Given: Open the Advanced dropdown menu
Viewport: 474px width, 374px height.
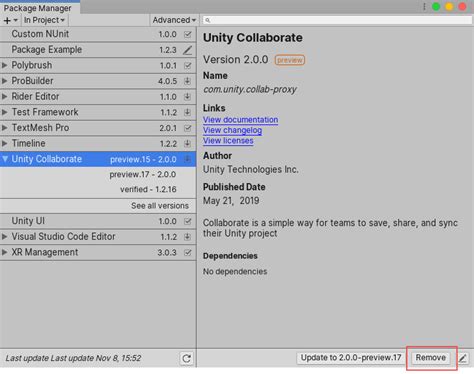Looking at the screenshot, I should (x=174, y=20).
